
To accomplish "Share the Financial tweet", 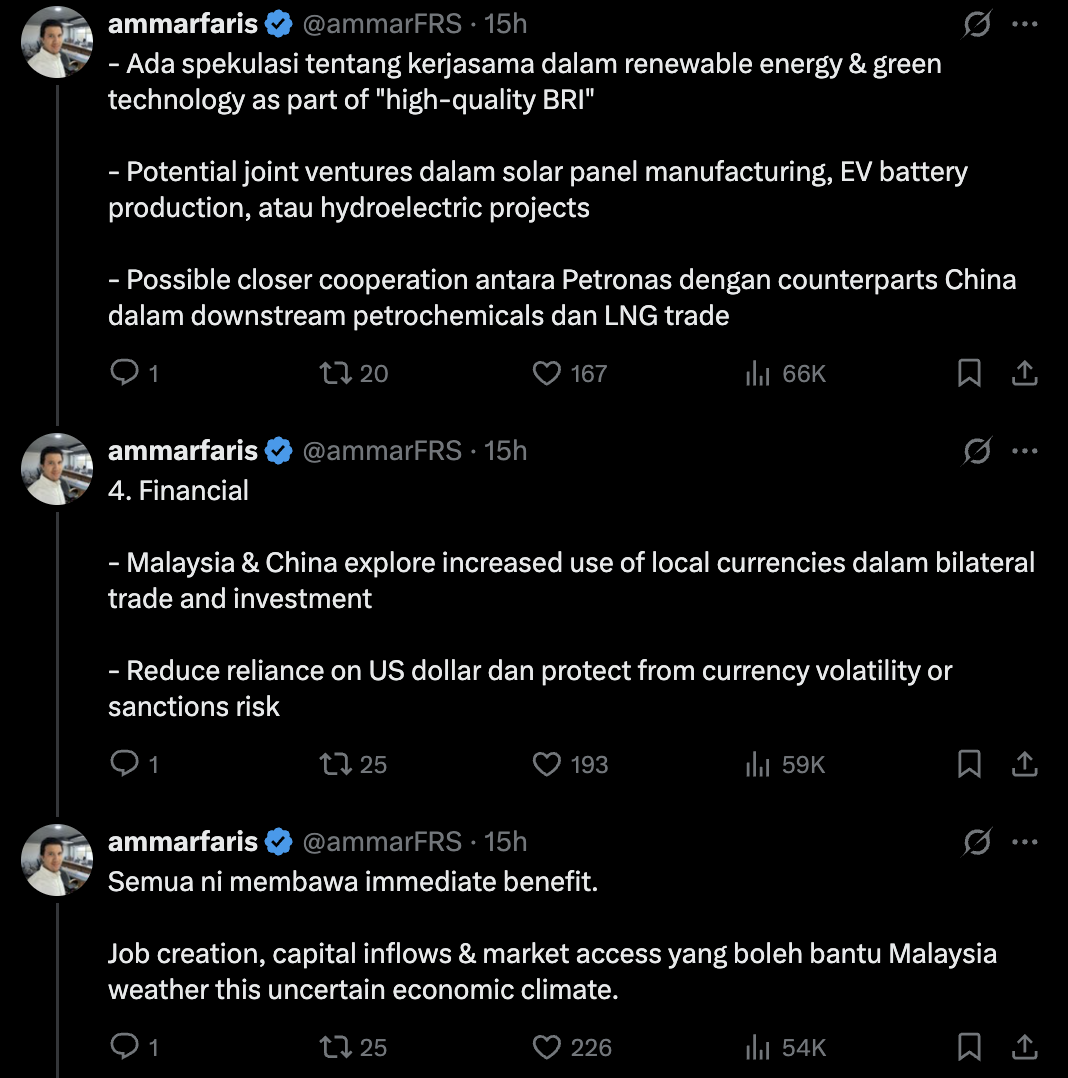I will [x=1024, y=765].
